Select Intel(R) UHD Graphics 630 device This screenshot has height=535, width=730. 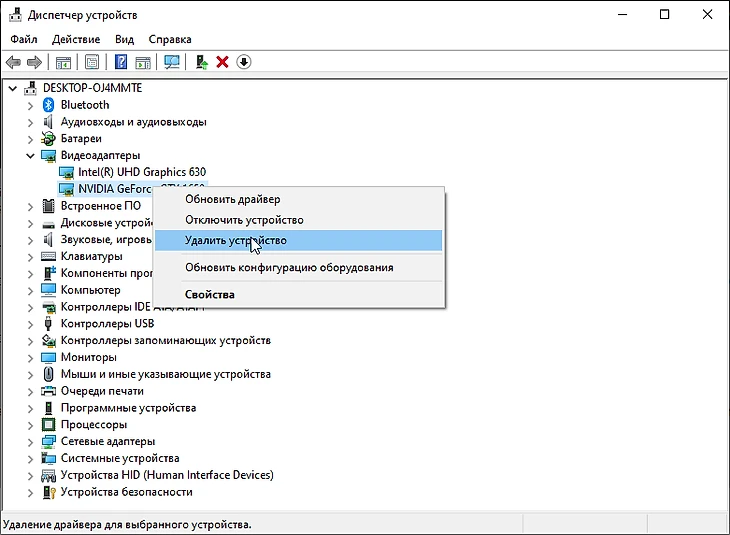pyautogui.click(x=134, y=172)
